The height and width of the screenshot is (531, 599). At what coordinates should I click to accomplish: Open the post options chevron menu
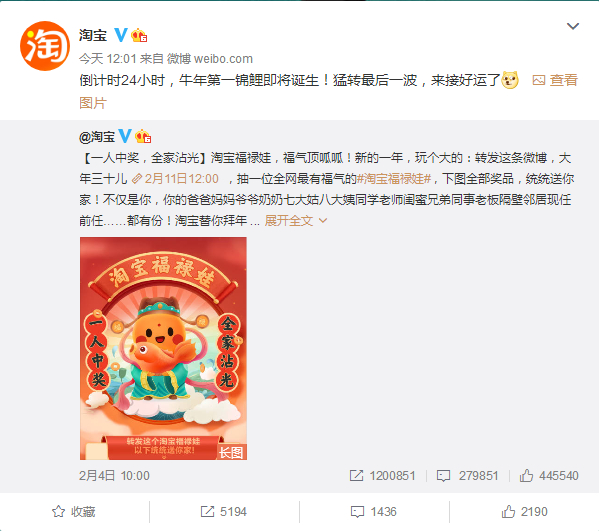573,26
